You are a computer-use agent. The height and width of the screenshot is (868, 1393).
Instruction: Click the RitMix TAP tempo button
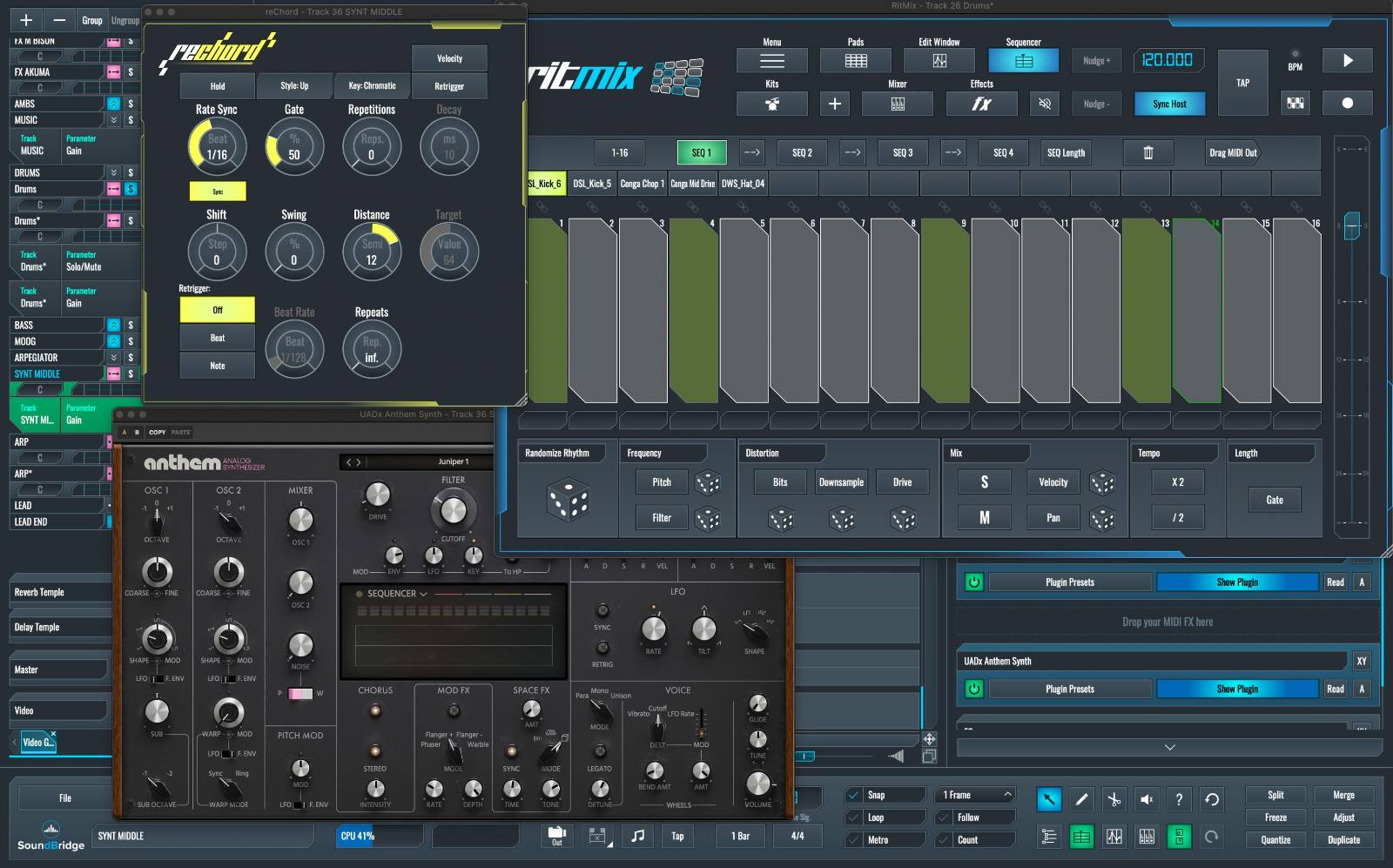coord(1242,83)
